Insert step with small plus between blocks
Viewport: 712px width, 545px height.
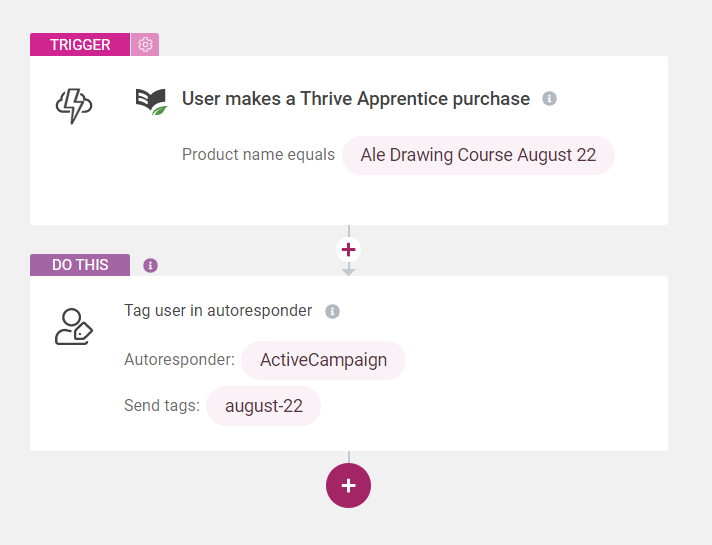point(348,249)
